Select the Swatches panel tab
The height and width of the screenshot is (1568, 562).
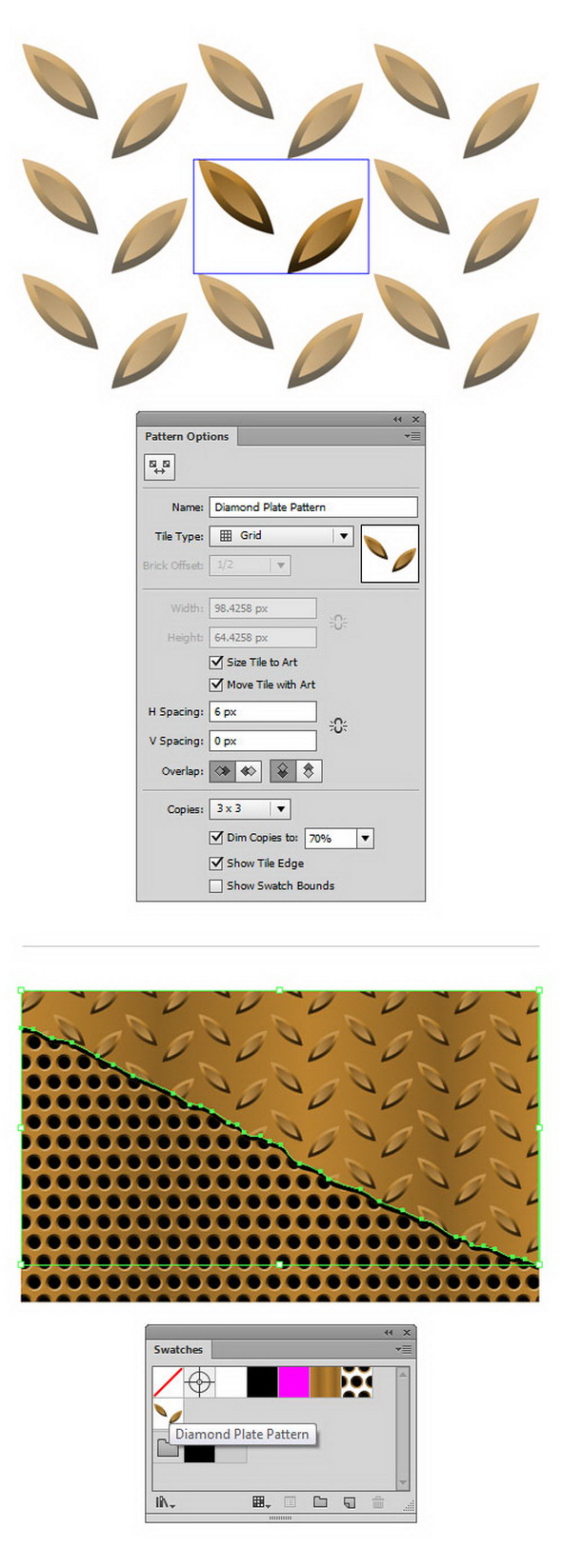coord(178,1349)
